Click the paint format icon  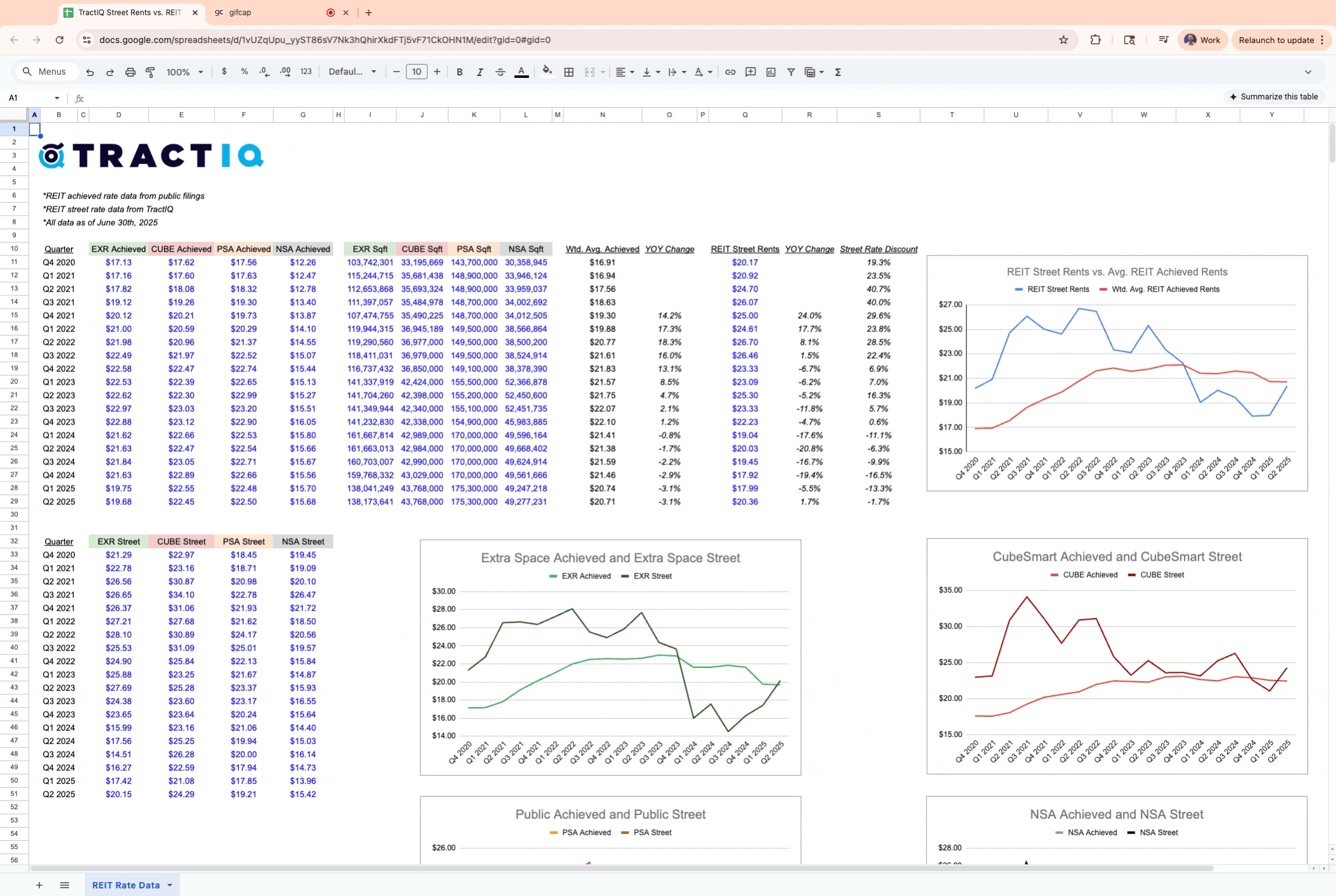[x=150, y=72]
